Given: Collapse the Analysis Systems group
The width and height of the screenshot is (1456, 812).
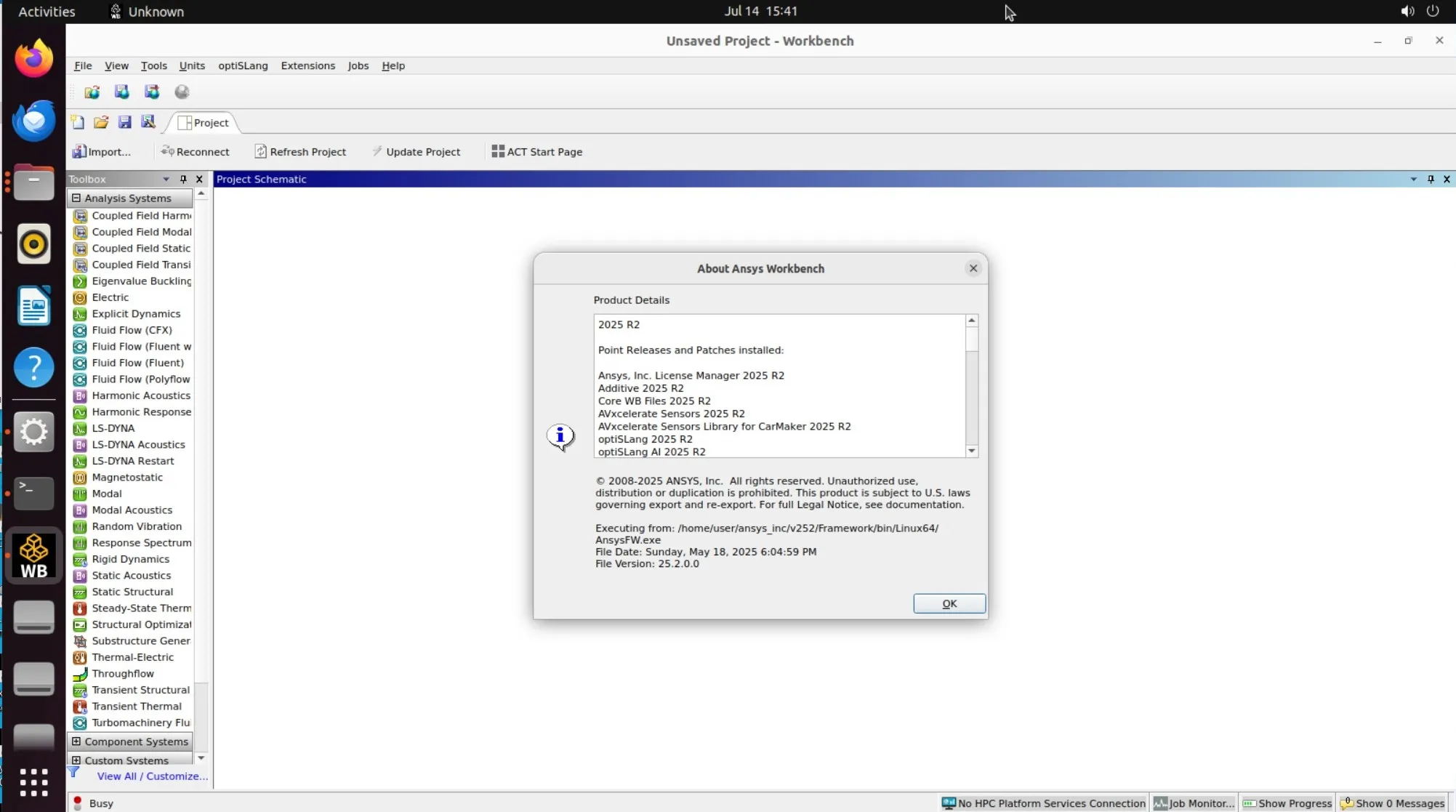Looking at the screenshot, I should click(x=76, y=198).
